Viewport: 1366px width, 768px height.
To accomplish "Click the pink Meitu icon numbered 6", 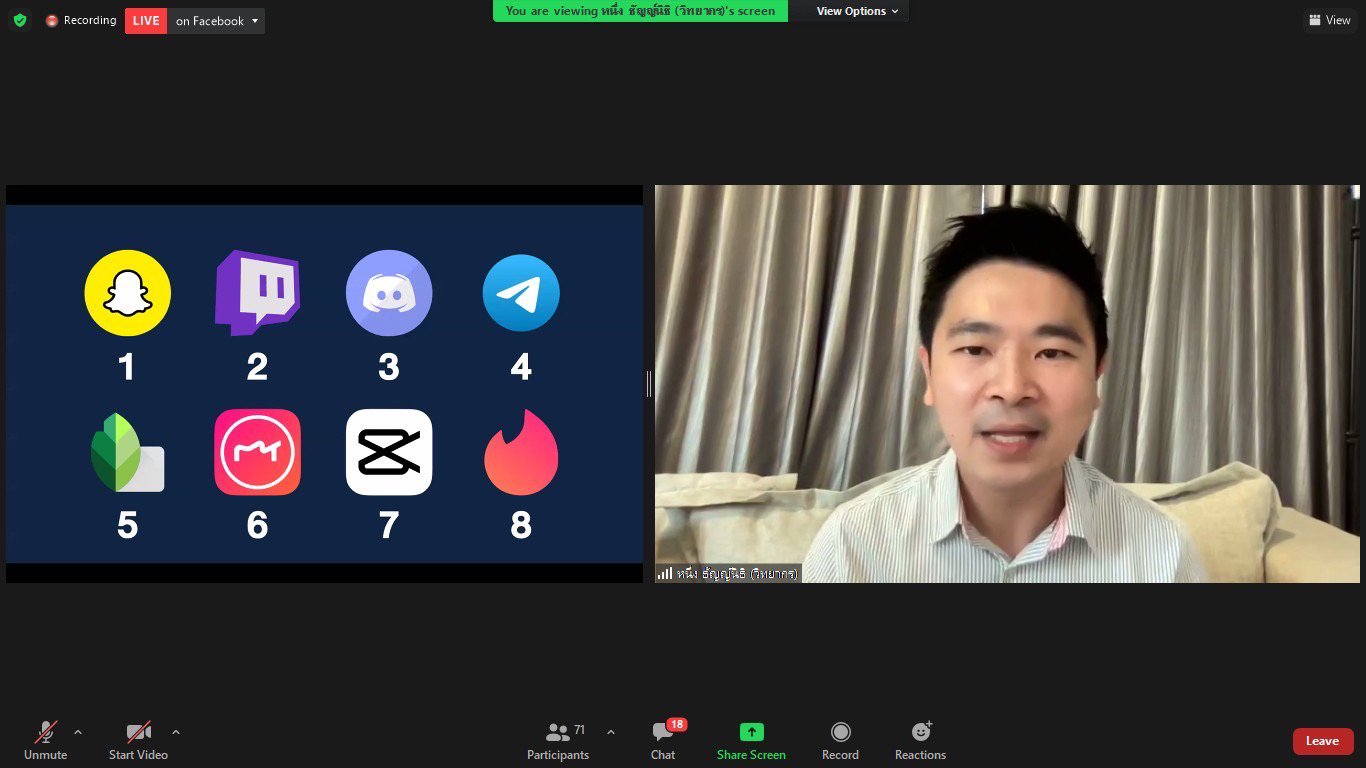I will point(257,452).
